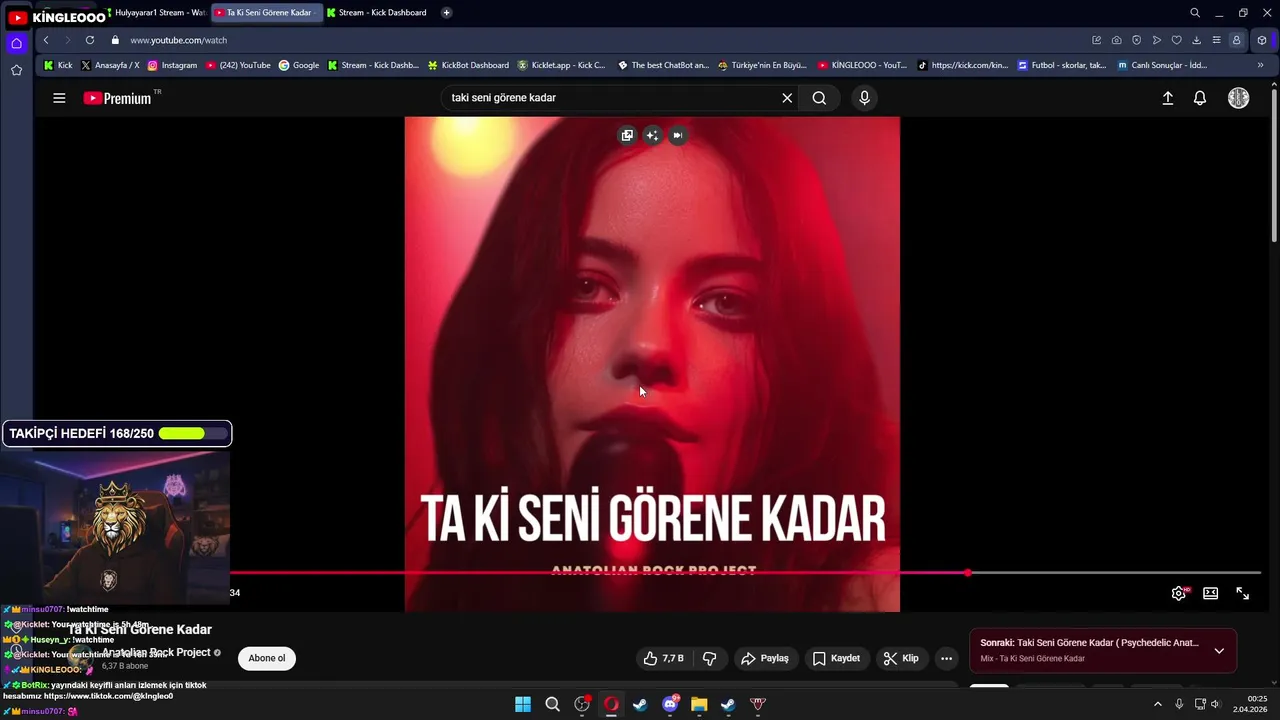Open the browser profile person icon
1280x720 pixels.
(1237, 40)
